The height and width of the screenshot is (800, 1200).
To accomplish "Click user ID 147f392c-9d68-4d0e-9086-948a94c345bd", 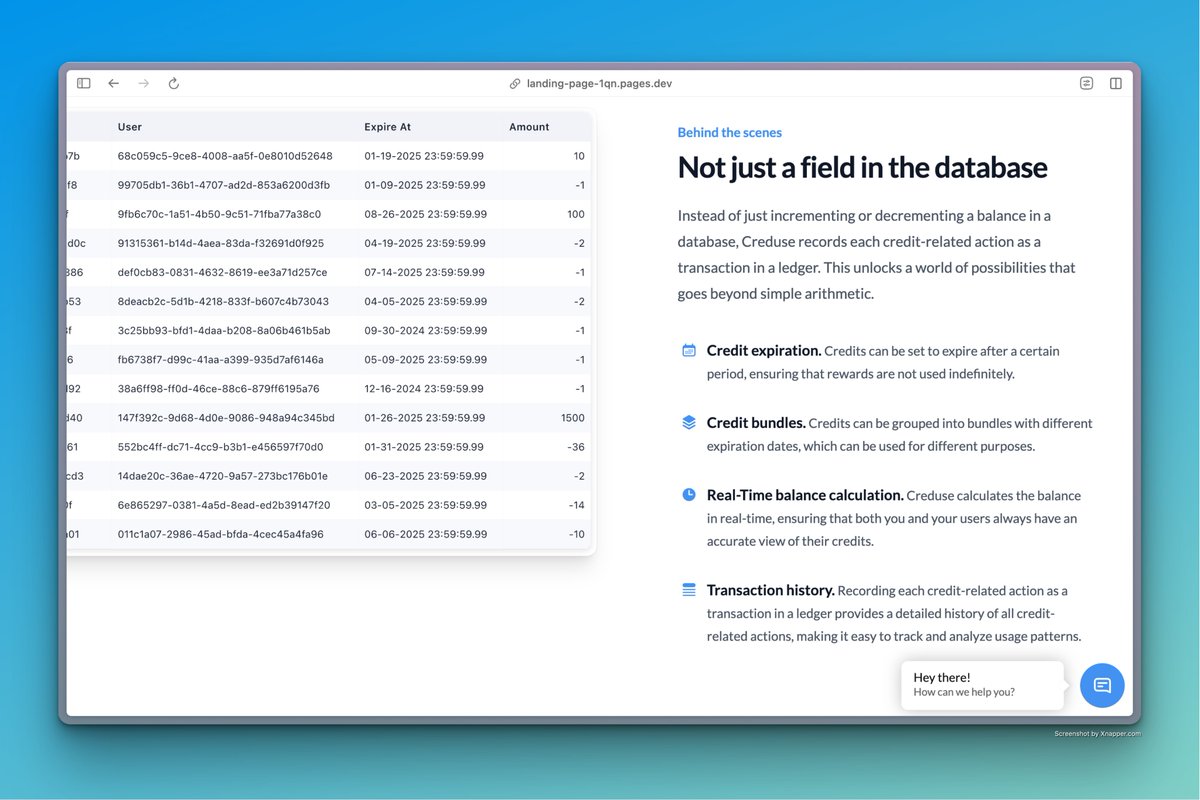I will coord(226,417).
